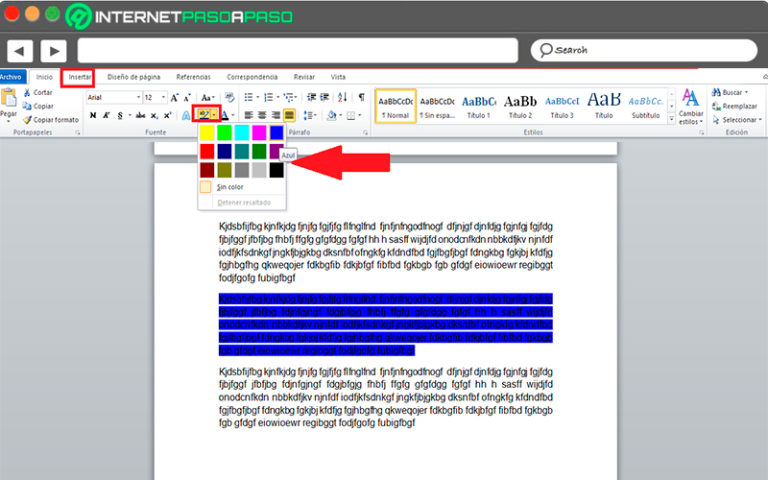Viewport: 768px width, 480px height.
Task: Toggle bold N formatting
Action: point(93,115)
